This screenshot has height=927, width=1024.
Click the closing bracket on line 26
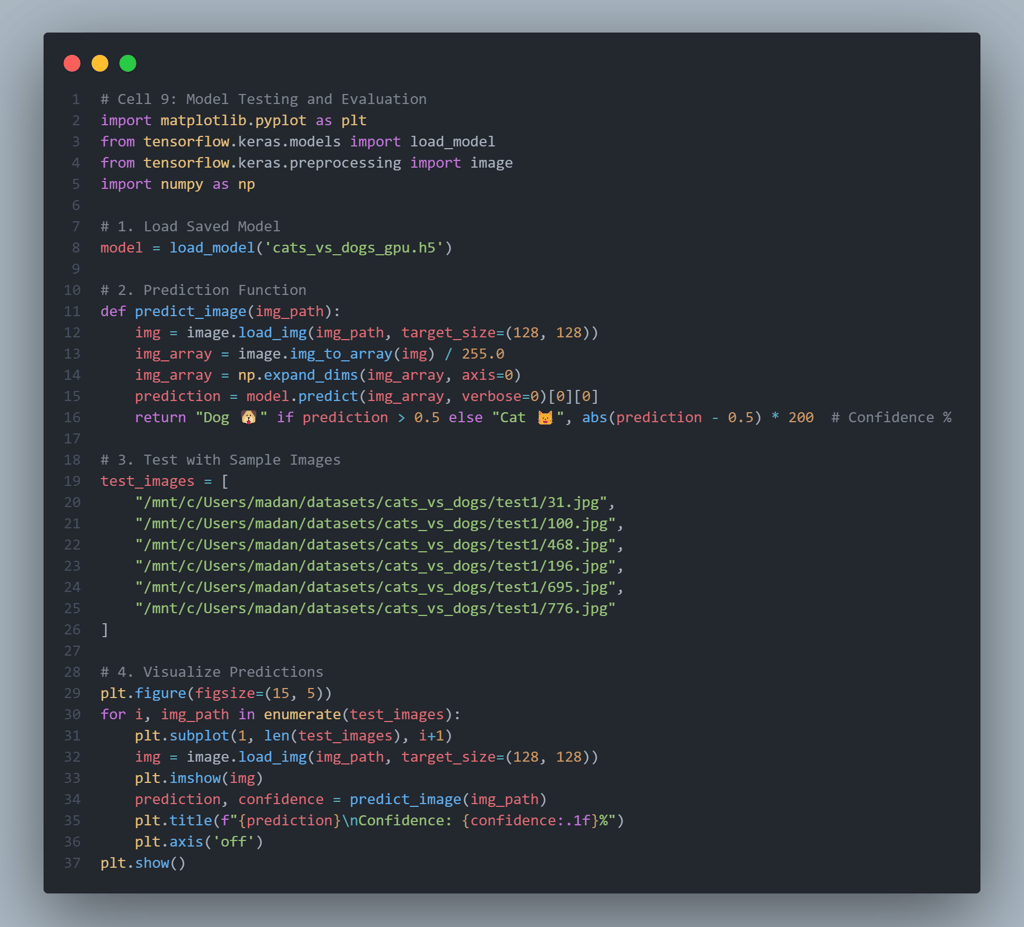pos(104,630)
